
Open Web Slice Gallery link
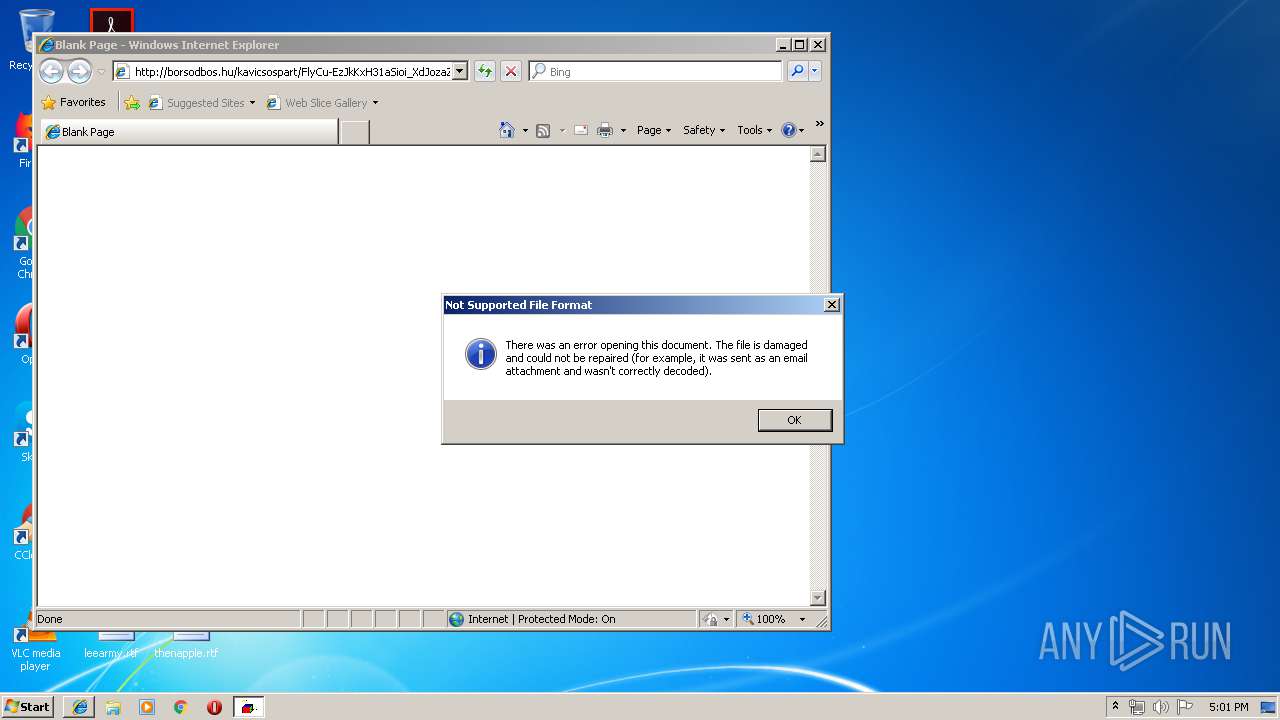coord(317,103)
